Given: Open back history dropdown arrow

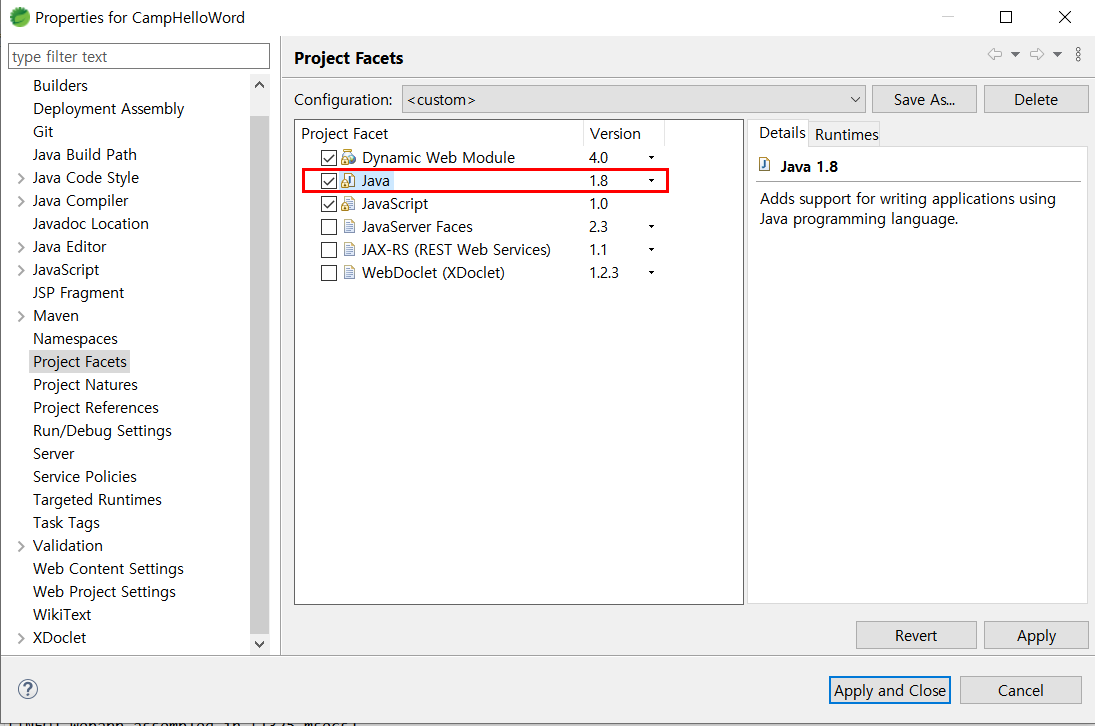Looking at the screenshot, I should coord(1015,54).
